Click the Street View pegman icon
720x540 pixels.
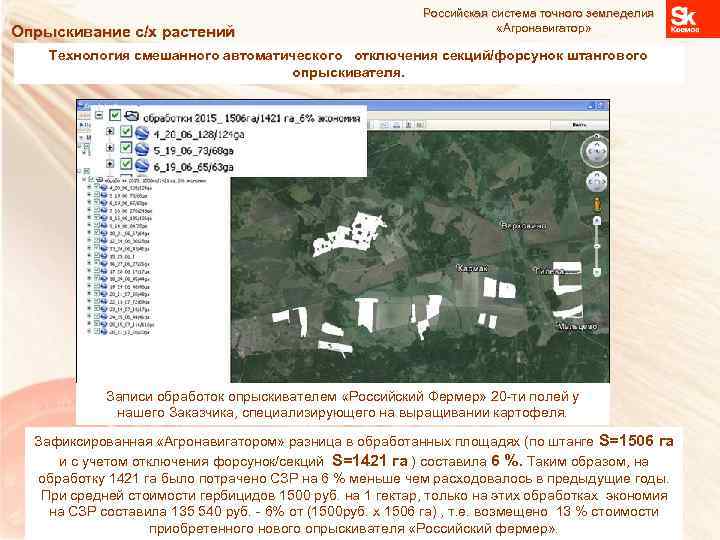597,204
